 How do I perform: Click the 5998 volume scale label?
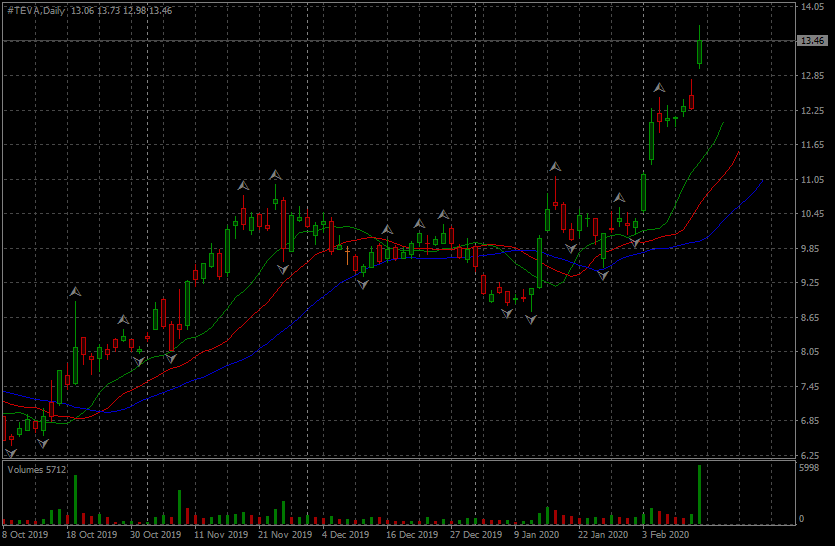(809, 468)
